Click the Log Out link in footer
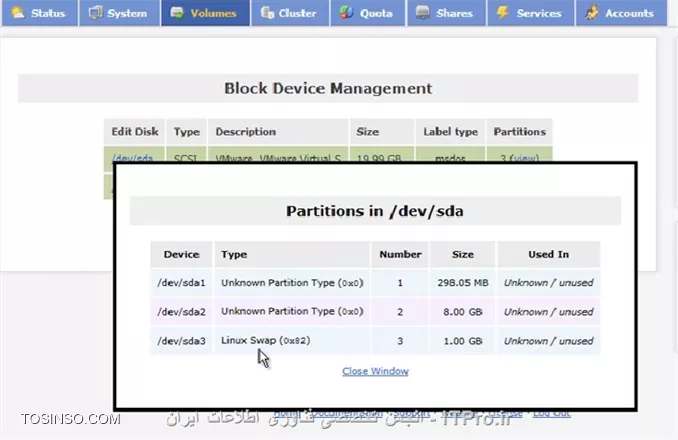This screenshot has width=678, height=440. pyautogui.click(x=551, y=413)
